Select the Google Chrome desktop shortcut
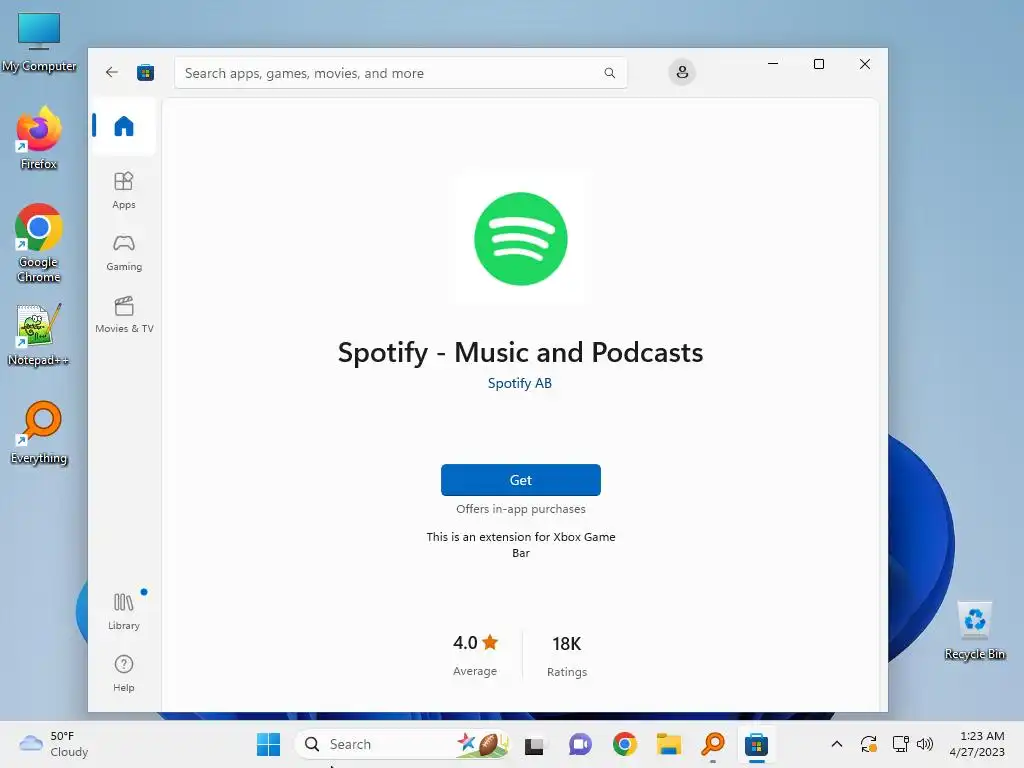Image resolution: width=1024 pixels, height=768 pixels. (39, 243)
